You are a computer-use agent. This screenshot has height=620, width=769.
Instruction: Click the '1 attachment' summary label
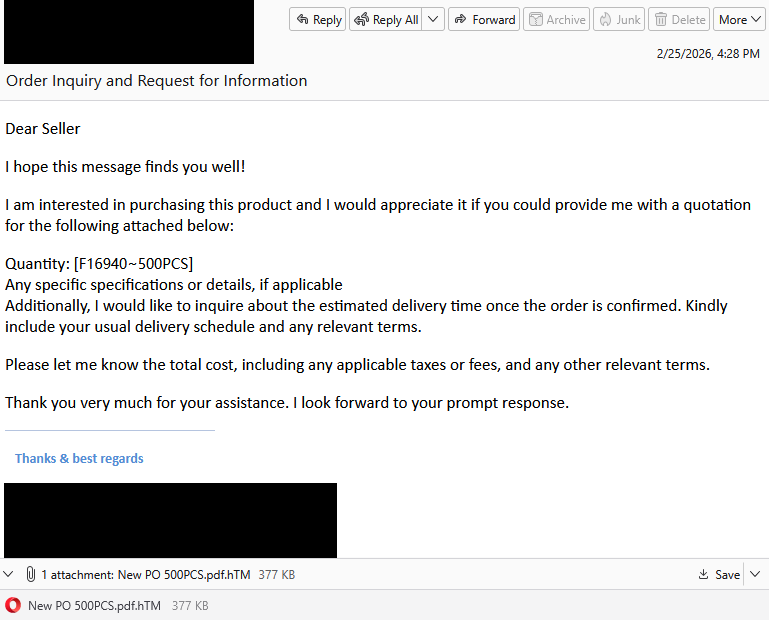pos(77,575)
